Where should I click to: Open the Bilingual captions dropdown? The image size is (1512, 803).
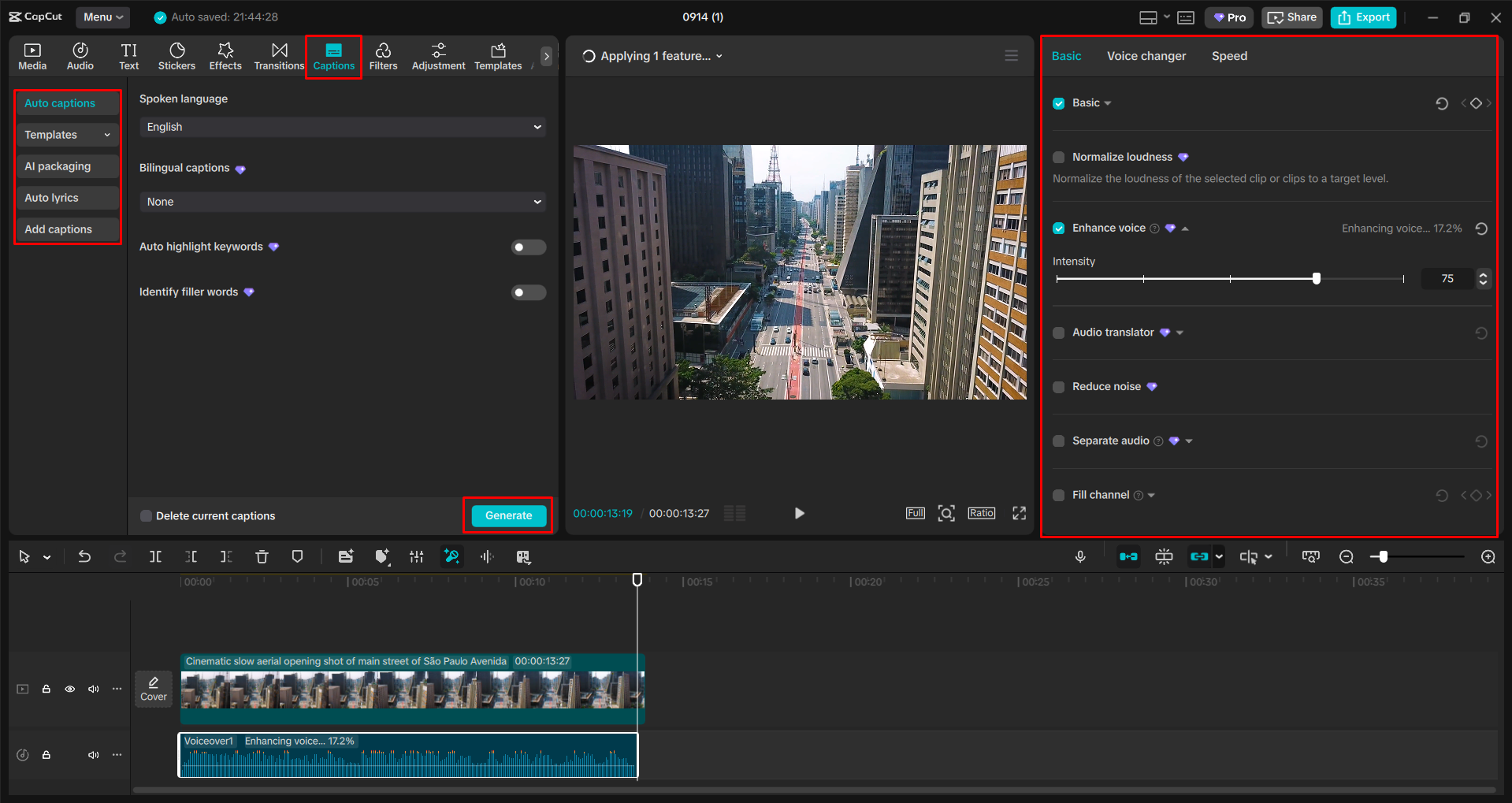click(x=342, y=202)
